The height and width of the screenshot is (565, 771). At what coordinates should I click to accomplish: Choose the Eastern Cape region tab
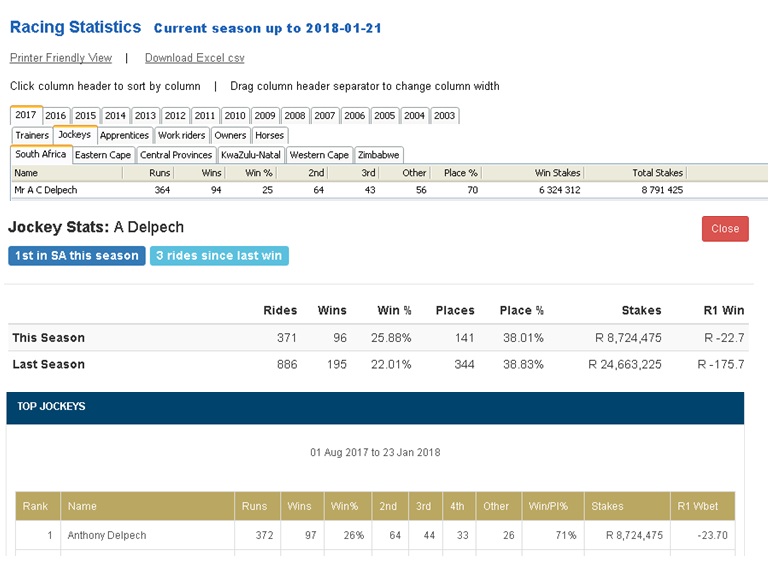[x=103, y=155]
